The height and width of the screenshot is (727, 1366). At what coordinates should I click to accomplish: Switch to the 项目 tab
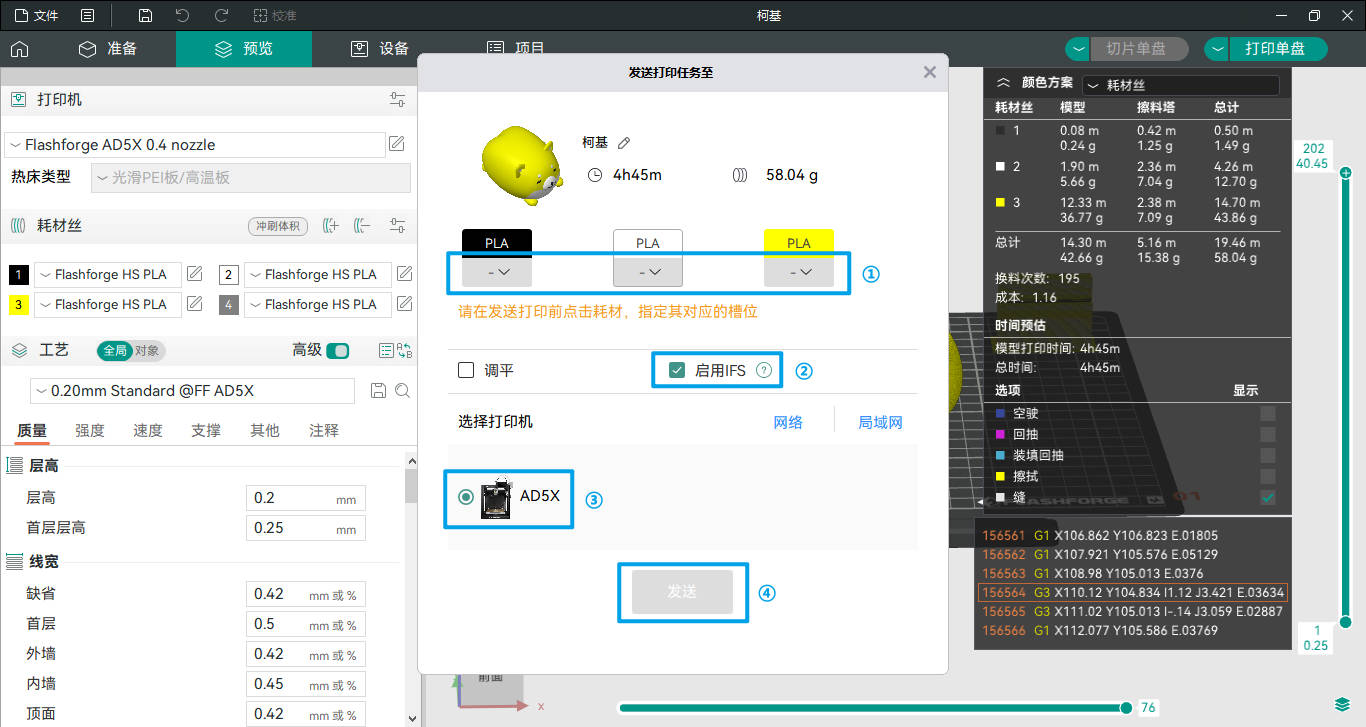point(516,48)
